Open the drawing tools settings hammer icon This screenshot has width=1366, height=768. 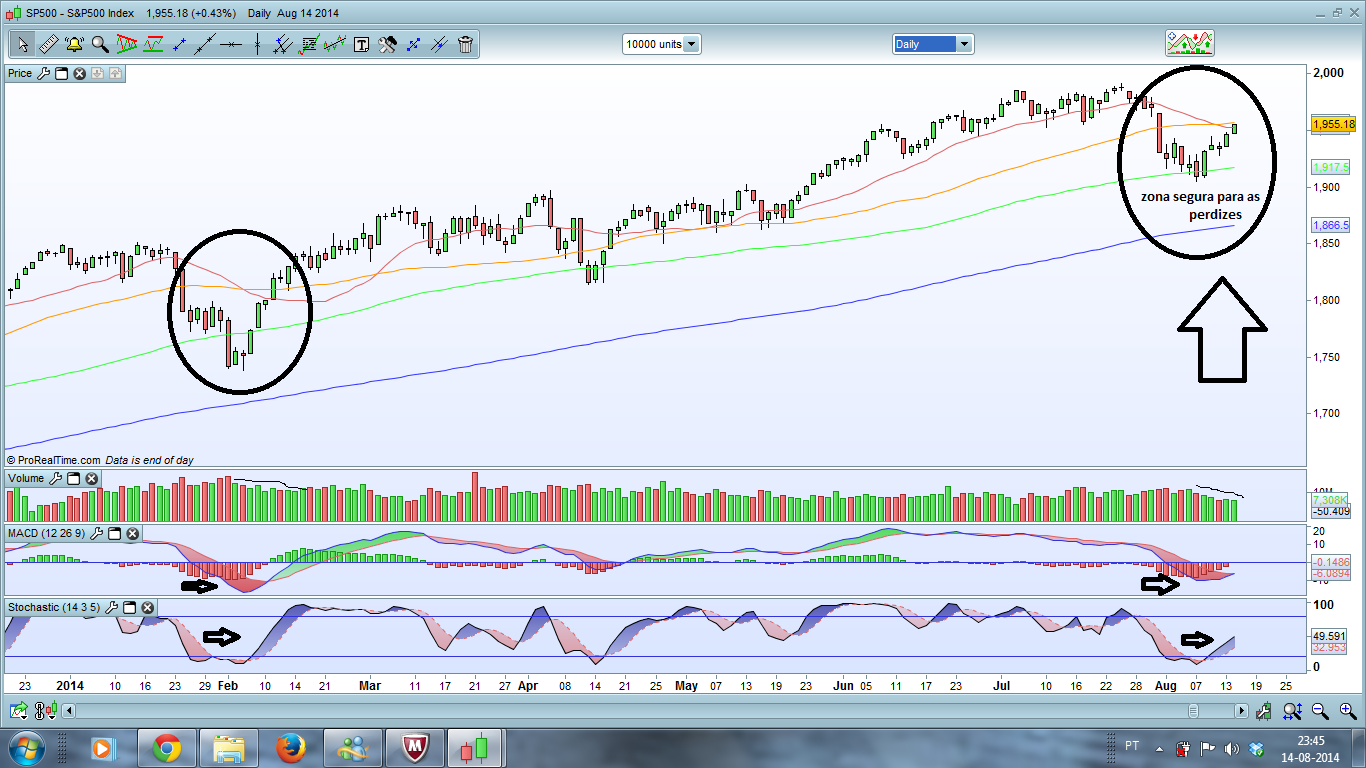(387, 44)
